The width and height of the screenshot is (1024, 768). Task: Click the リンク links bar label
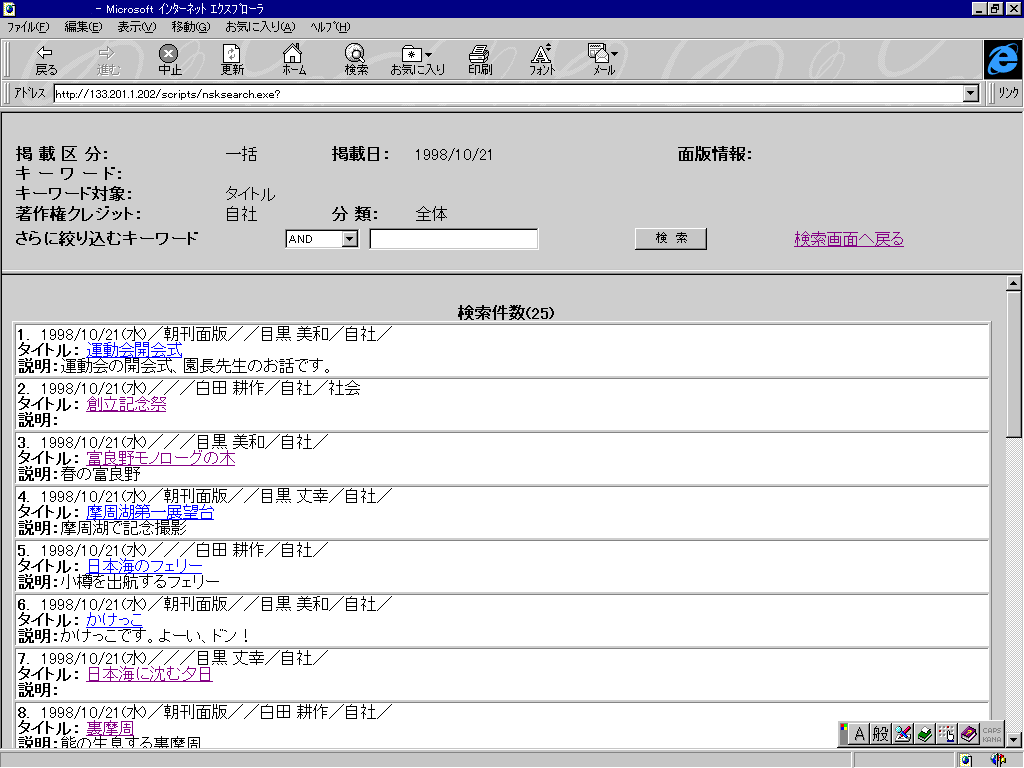(x=1008, y=93)
